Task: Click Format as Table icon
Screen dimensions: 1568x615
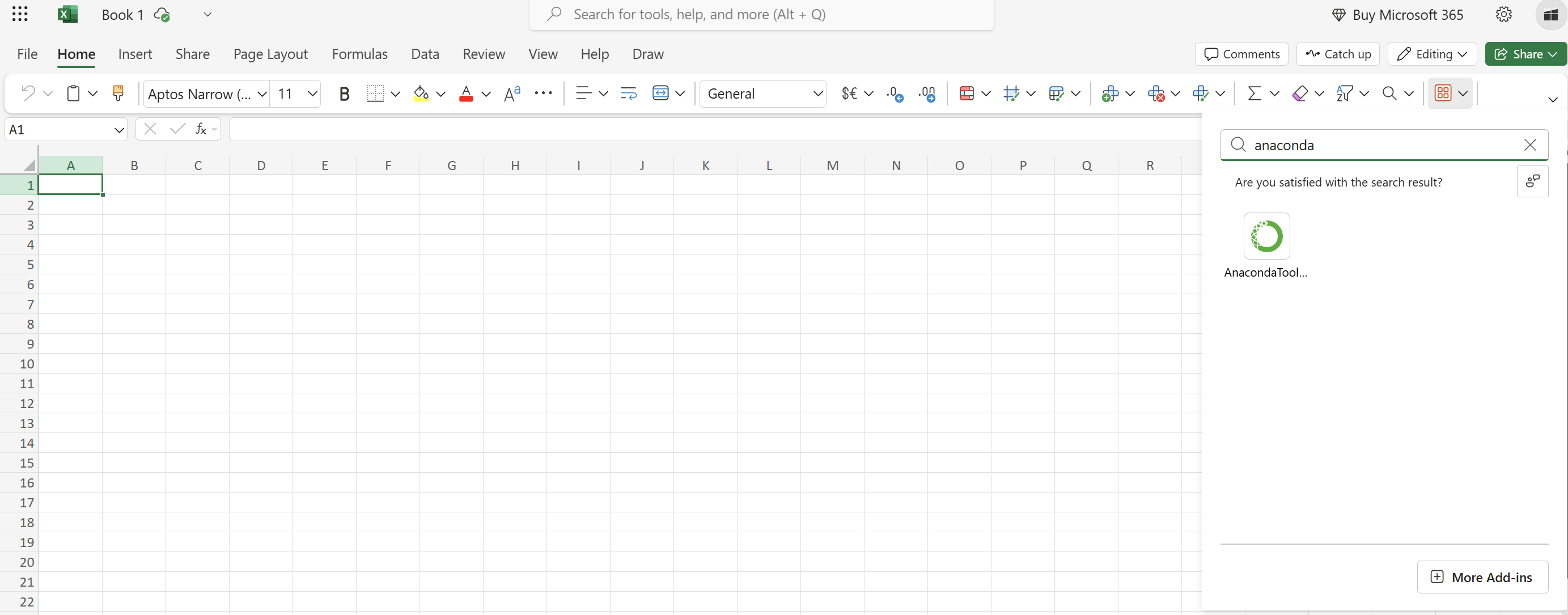Action: tap(1011, 93)
